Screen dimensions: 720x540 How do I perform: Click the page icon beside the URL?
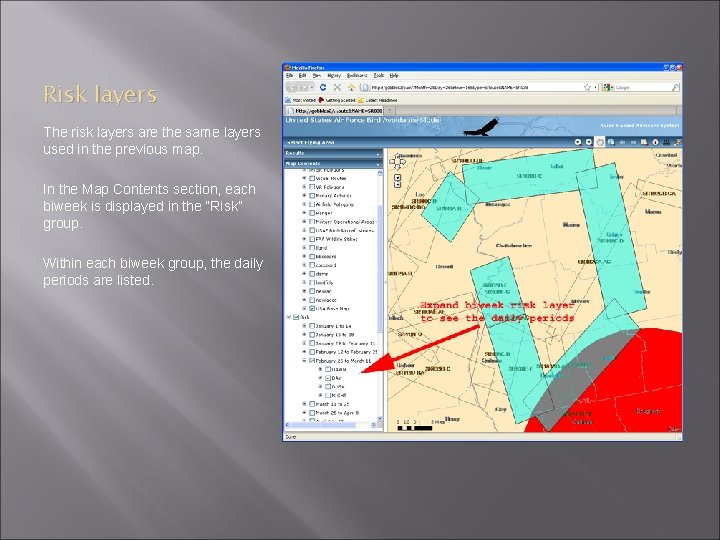click(x=365, y=87)
